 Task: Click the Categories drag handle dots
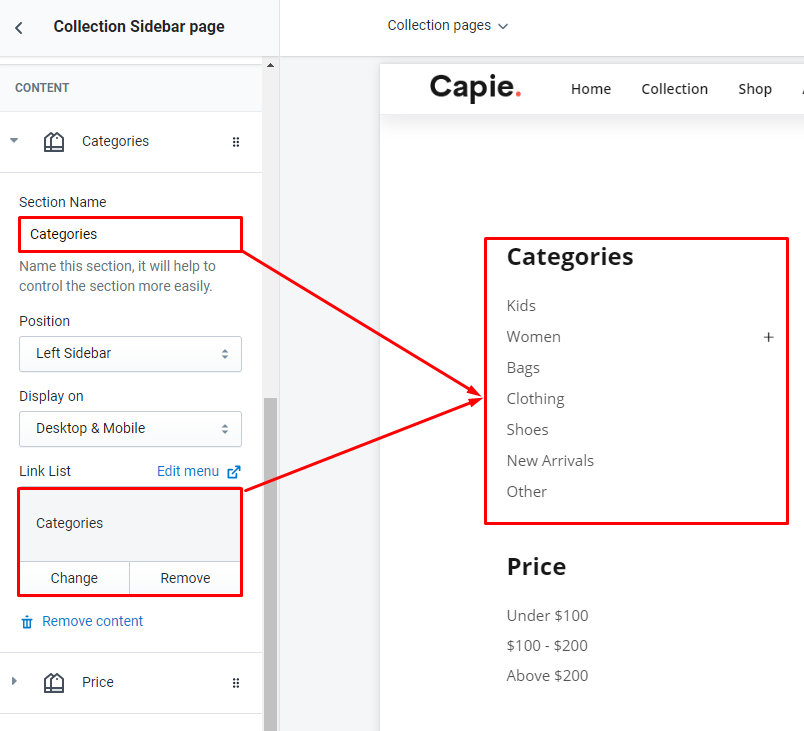(236, 142)
